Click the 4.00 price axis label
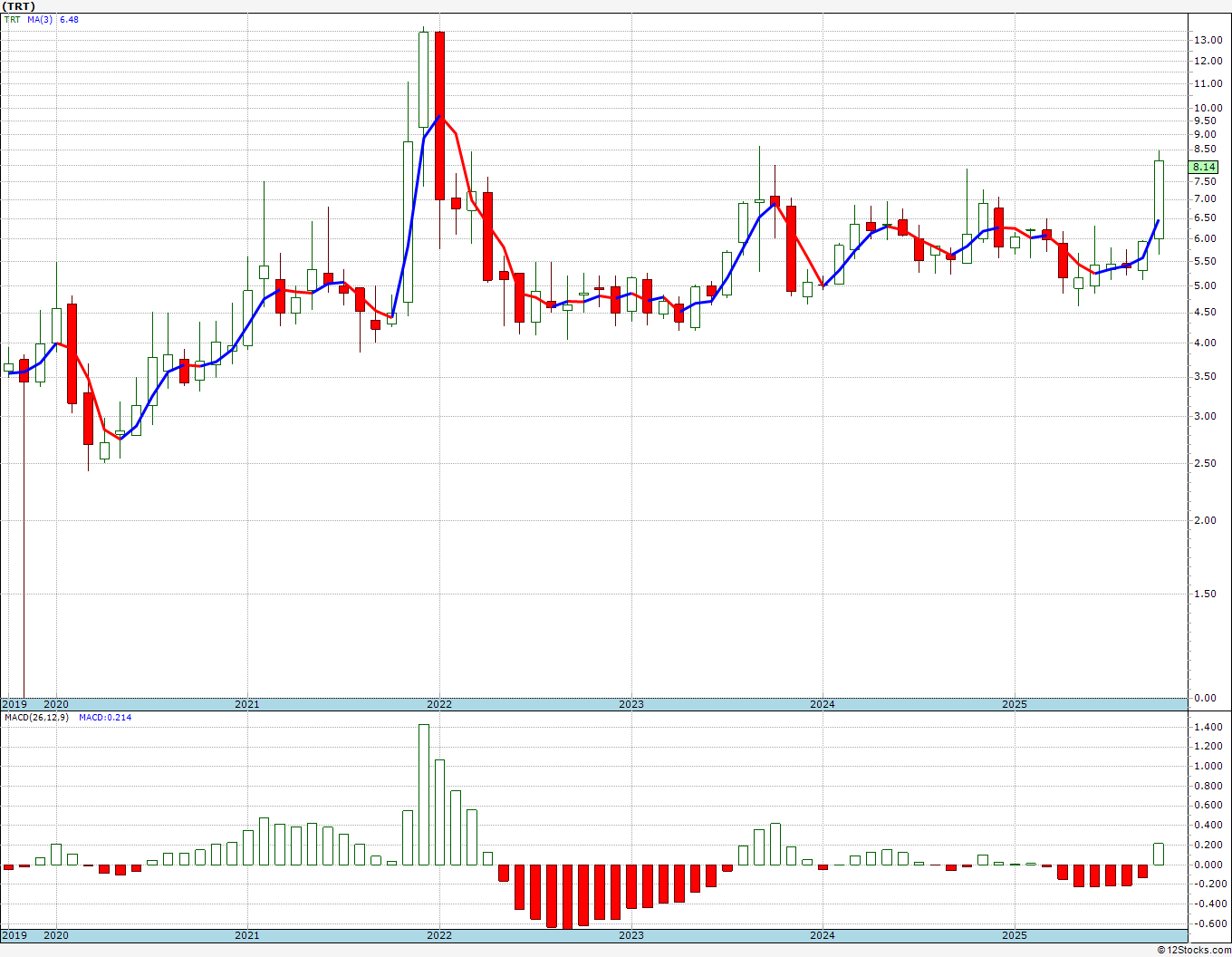This screenshot has height=957, width=1232. coord(1205,343)
